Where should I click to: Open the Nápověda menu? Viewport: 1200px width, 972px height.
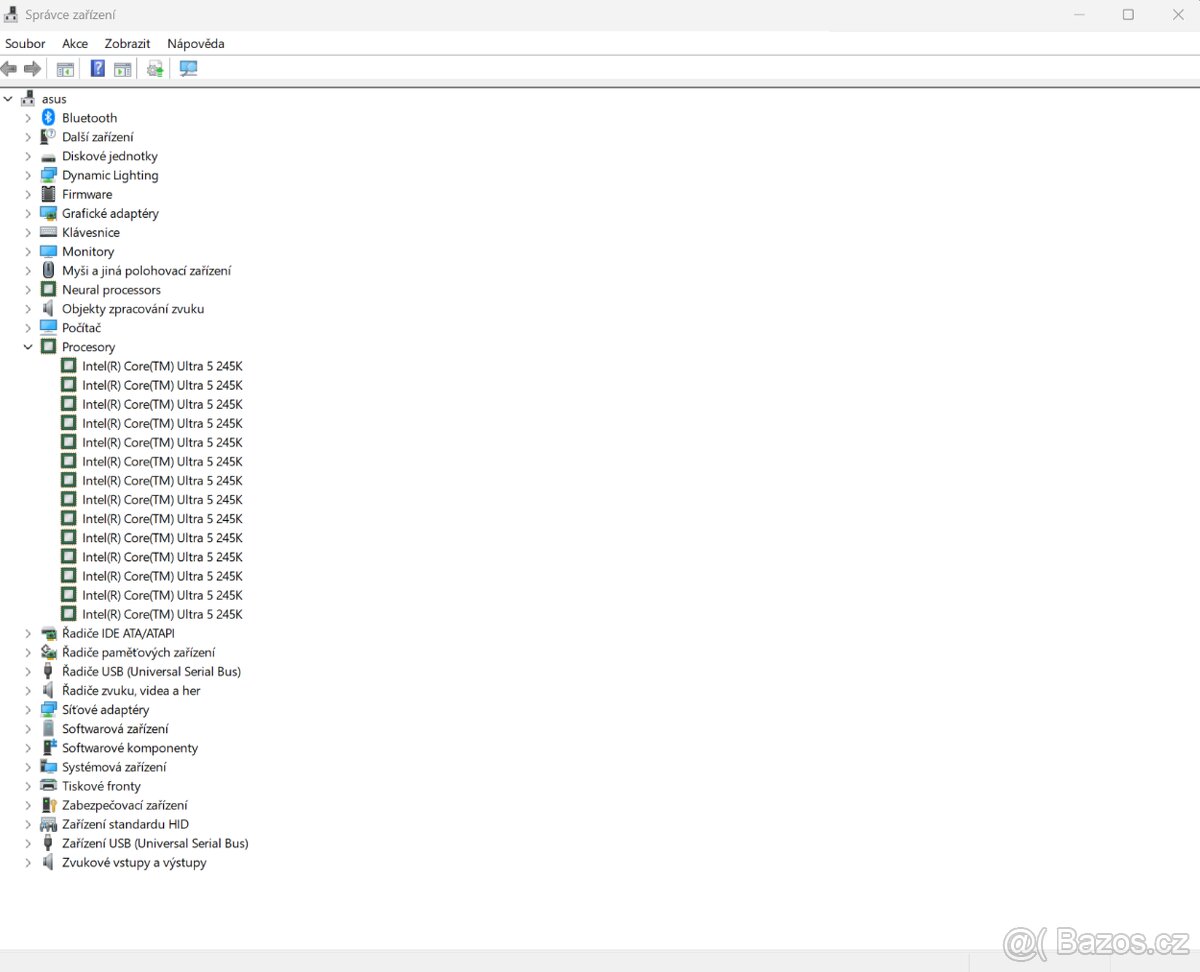196,44
